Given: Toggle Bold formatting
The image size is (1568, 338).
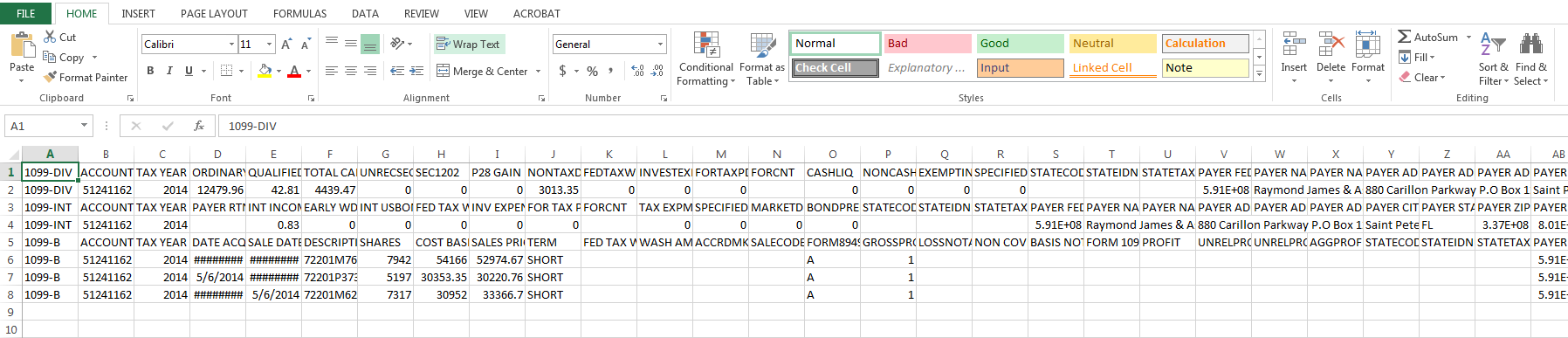Looking at the screenshot, I should click(150, 71).
